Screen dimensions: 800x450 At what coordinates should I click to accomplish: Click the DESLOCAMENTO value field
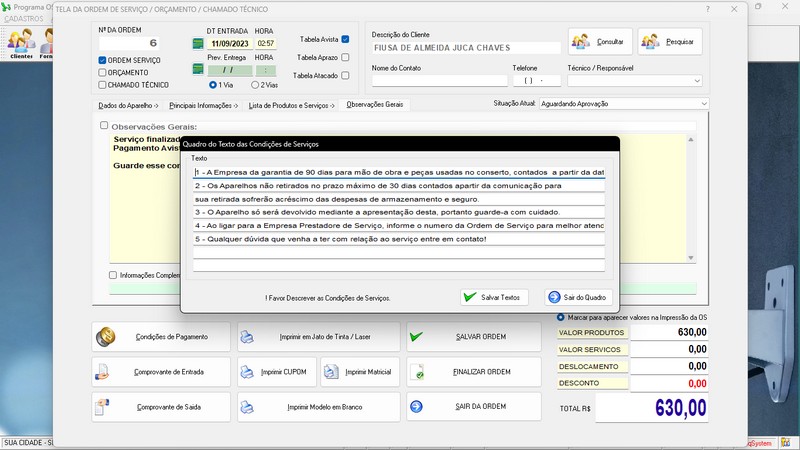[669, 366]
